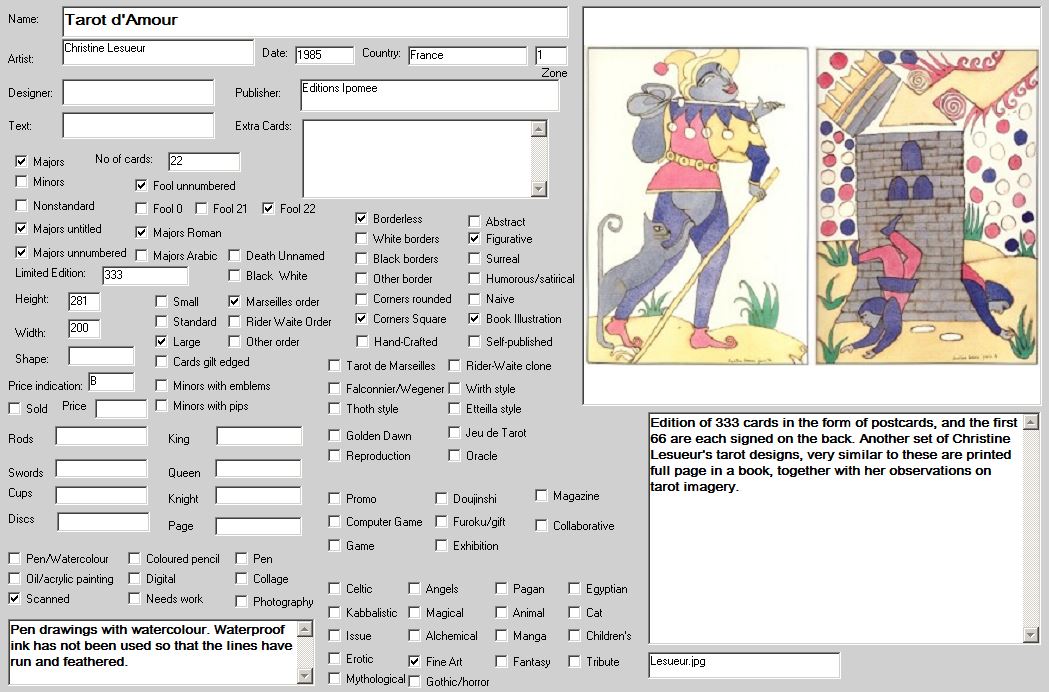This screenshot has height=692, width=1049.
Task: Enable the Tarot de Marseilles checkbox
Action: click(x=335, y=366)
